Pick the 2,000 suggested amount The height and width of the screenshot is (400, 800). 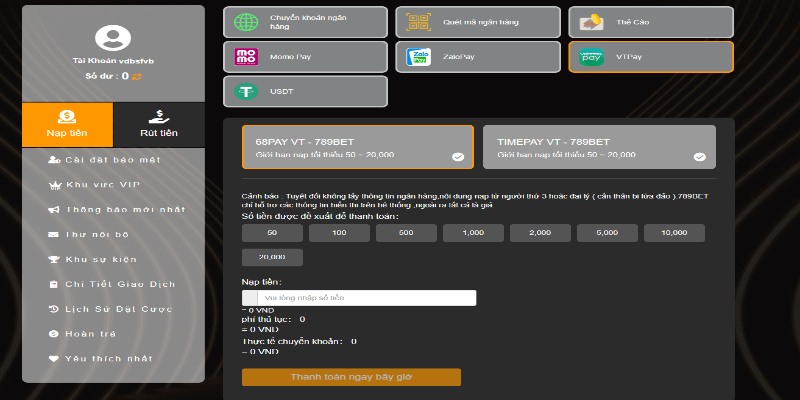(540, 233)
